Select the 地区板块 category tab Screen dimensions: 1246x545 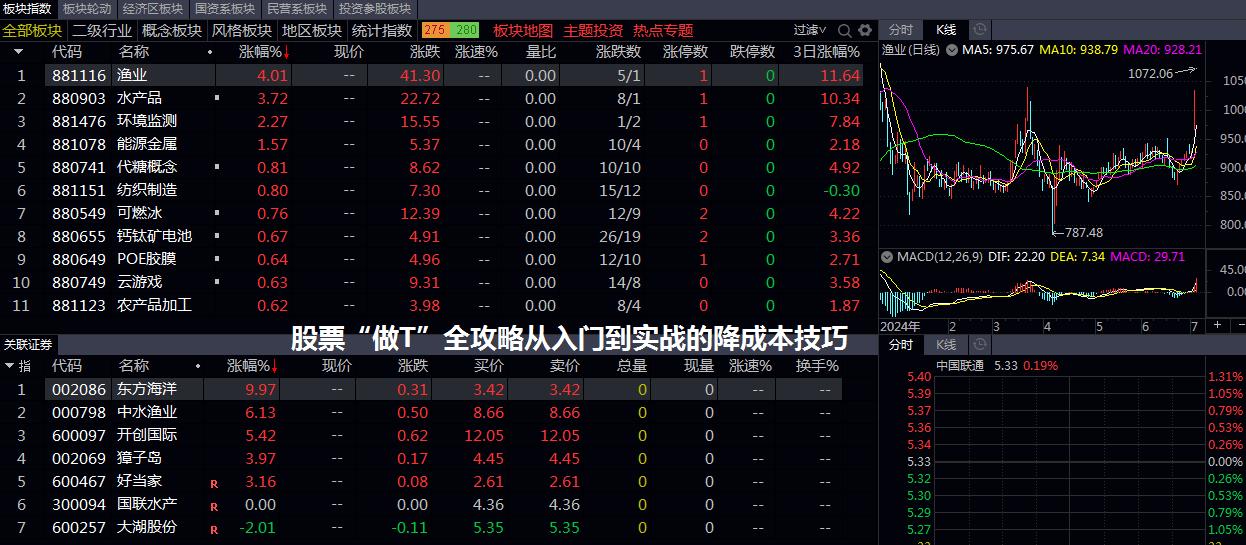coord(312,31)
